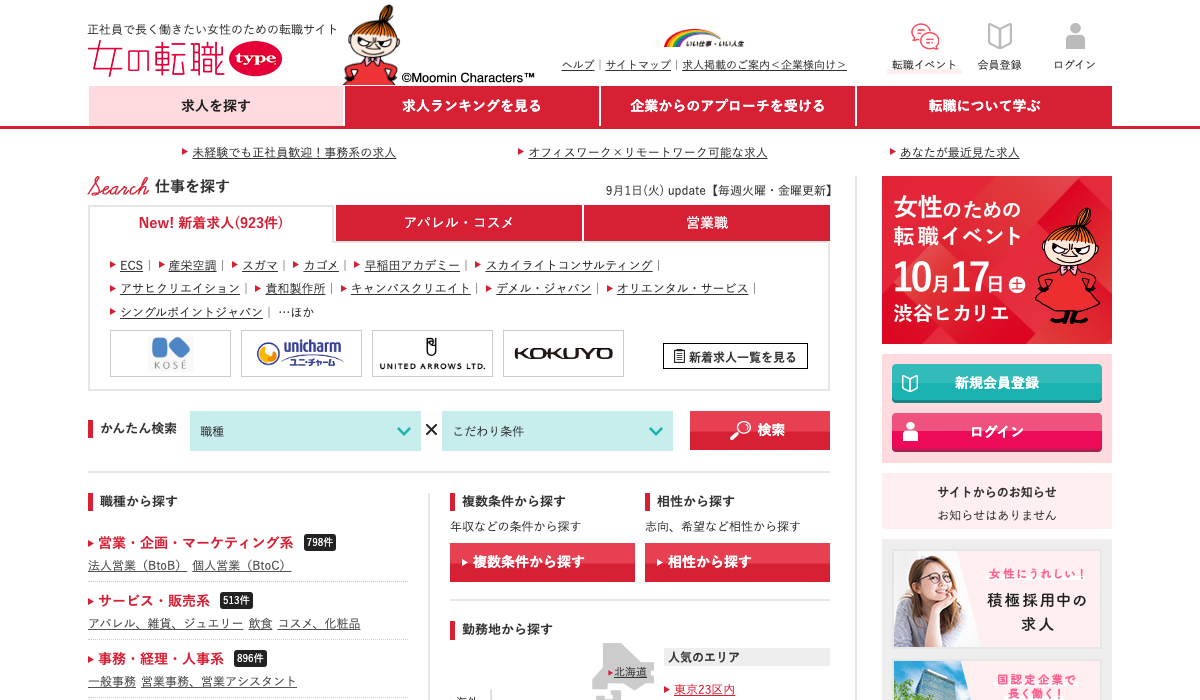Click the 複数条件から探す red button

[x=542, y=562]
